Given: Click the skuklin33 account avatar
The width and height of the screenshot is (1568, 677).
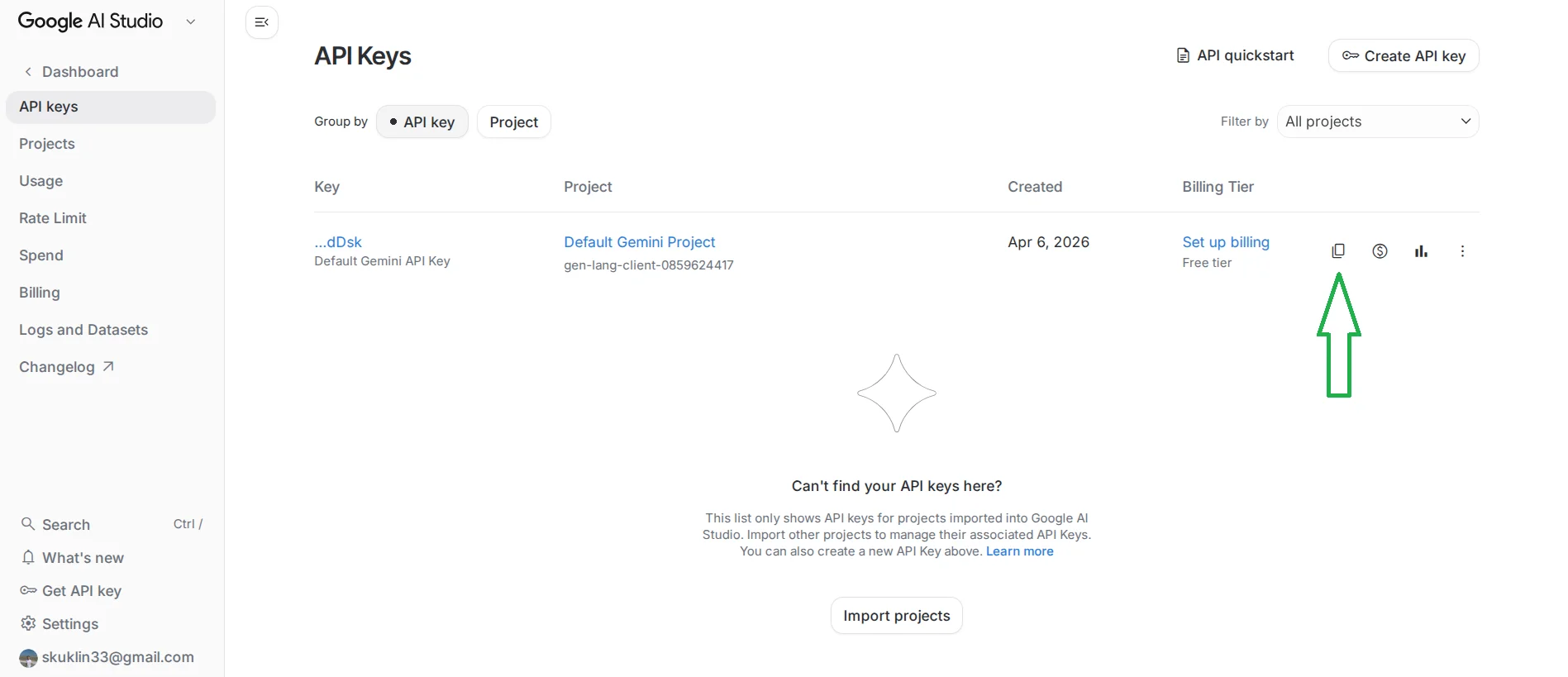Looking at the screenshot, I should pos(29,657).
